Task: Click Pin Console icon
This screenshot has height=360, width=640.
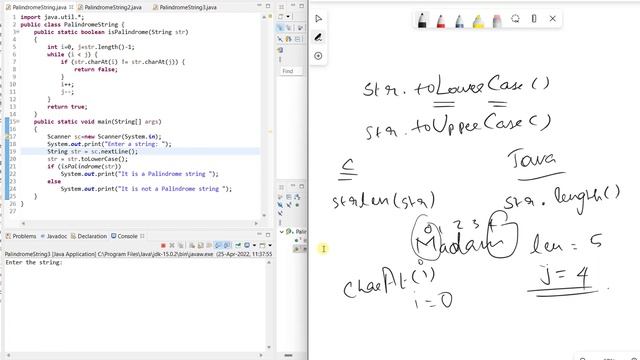Action: [x=238, y=245]
